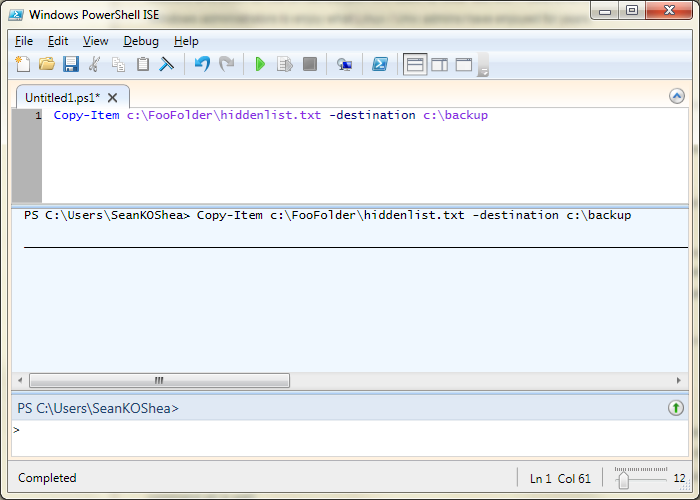The width and height of the screenshot is (700, 500).
Task: Collapse script pane with up chevron
Action: point(677,96)
